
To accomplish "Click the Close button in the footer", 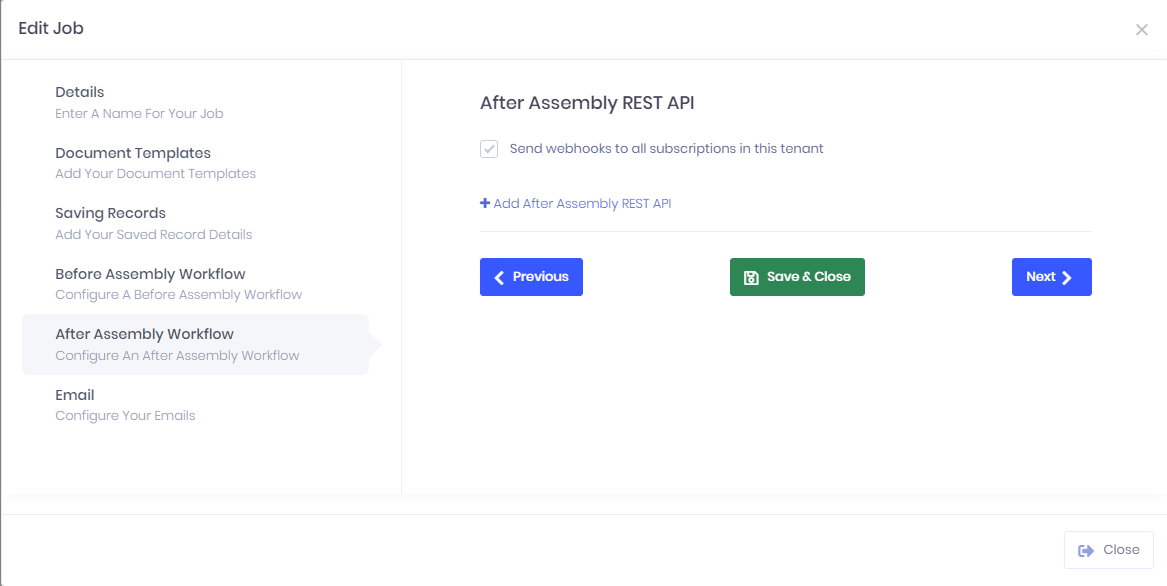I will (x=1109, y=550).
